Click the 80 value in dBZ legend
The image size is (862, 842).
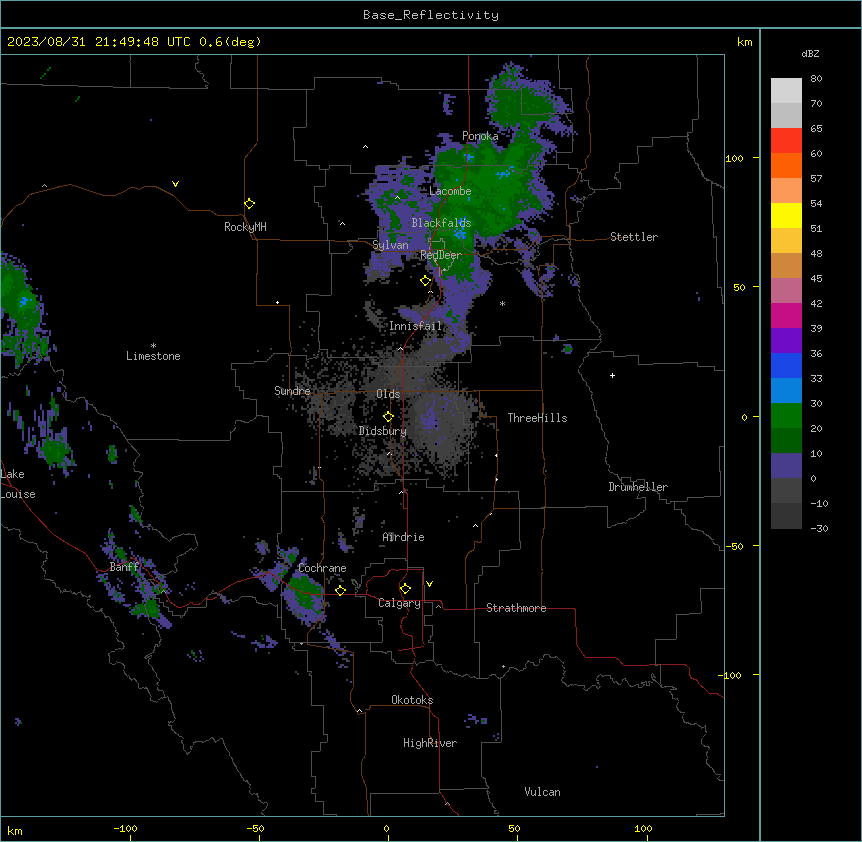[816, 79]
